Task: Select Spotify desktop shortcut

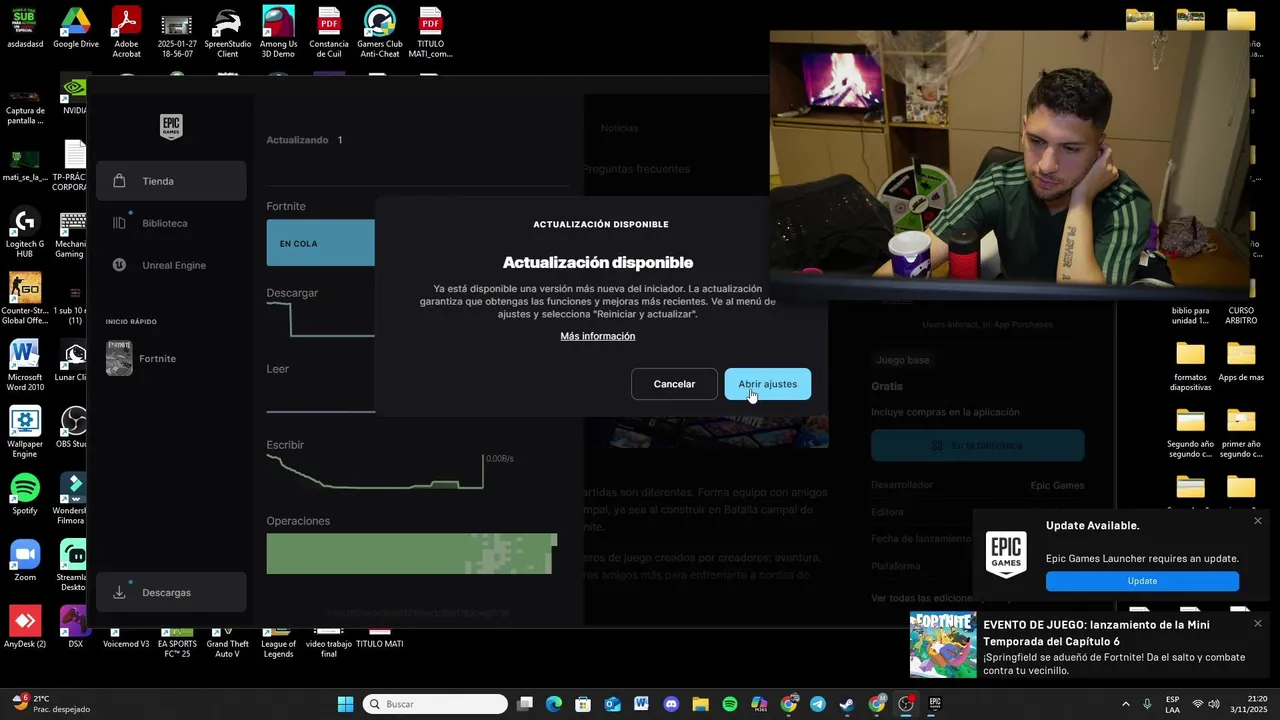Action: [x=25, y=494]
